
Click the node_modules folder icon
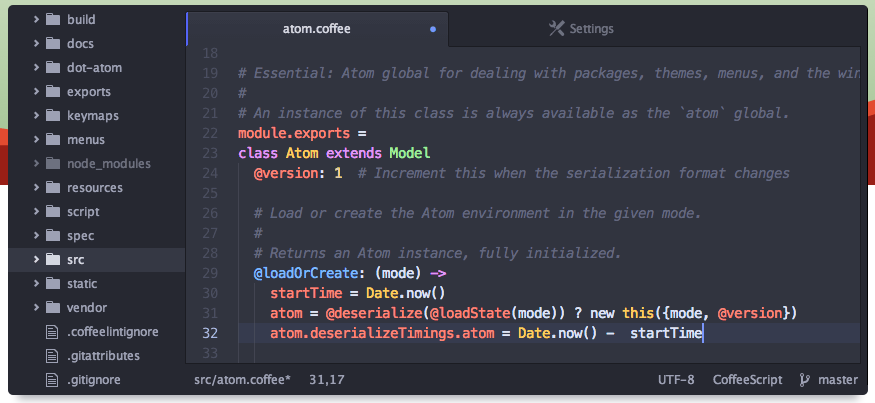click(52, 164)
